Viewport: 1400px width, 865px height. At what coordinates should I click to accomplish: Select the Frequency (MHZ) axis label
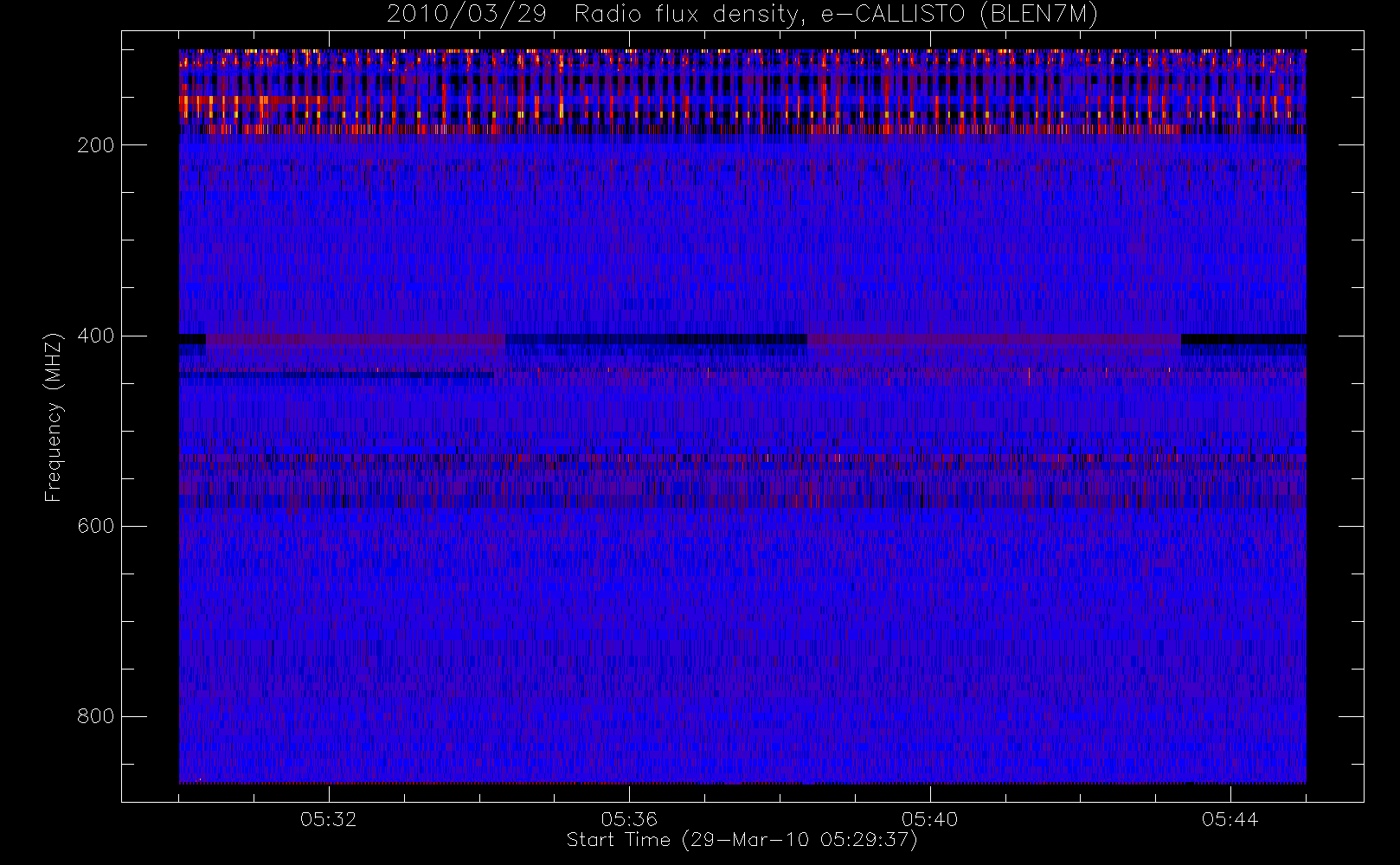coord(54,417)
